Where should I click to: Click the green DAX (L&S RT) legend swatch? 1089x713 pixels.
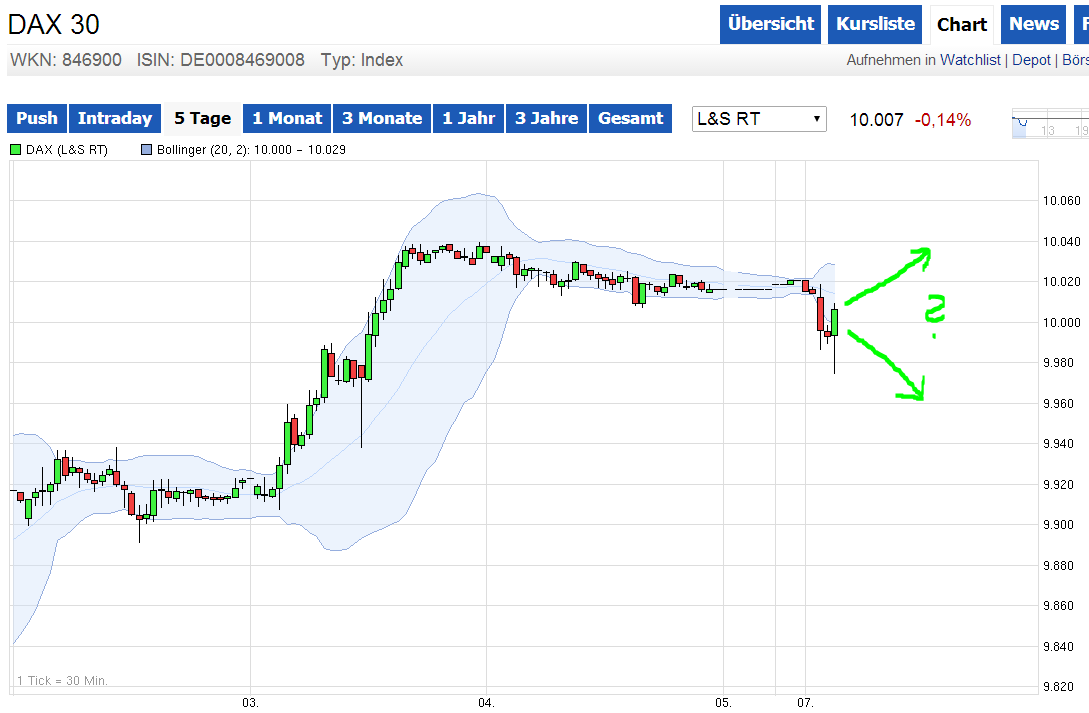click(17, 149)
